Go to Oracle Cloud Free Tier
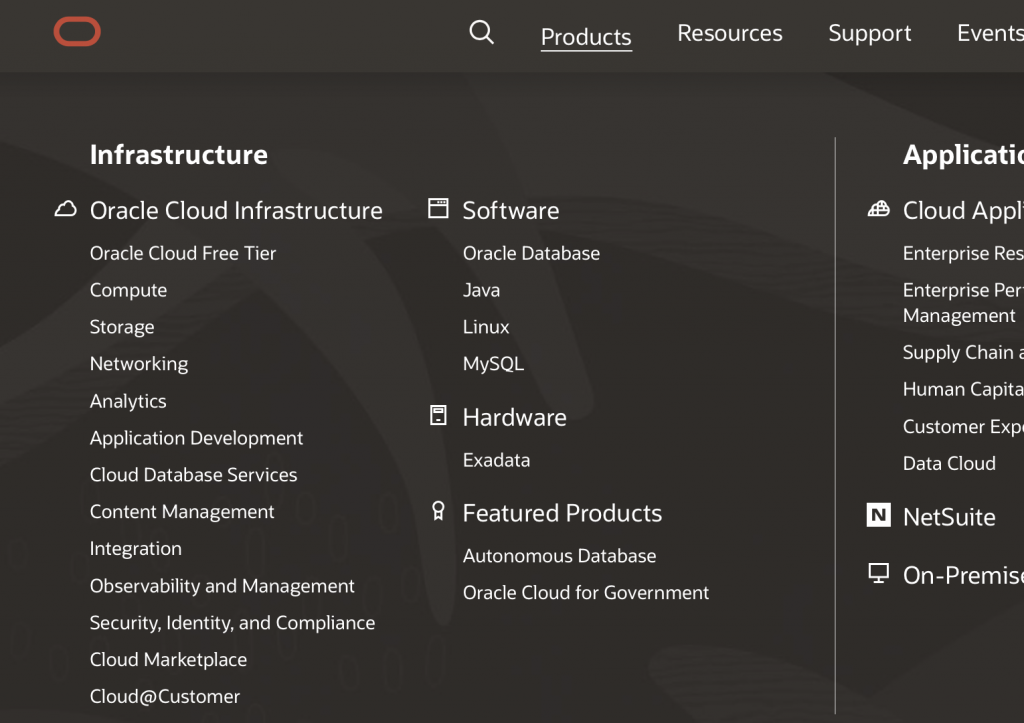The width and height of the screenshot is (1024, 723). (x=183, y=253)
